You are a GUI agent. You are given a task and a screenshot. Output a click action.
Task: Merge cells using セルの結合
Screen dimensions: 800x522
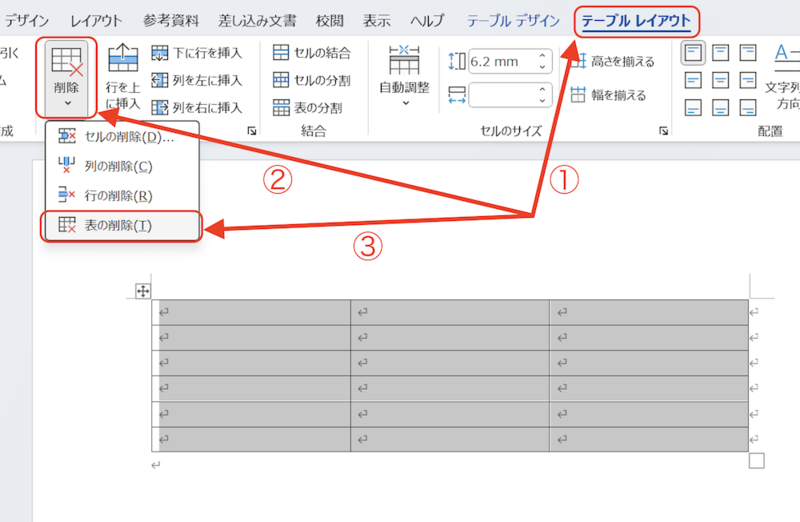click(x=312, y=53)
